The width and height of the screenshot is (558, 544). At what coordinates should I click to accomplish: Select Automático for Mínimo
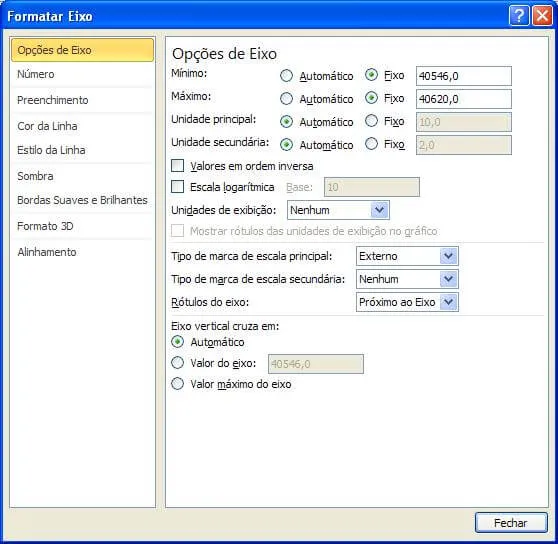point(286,76)
